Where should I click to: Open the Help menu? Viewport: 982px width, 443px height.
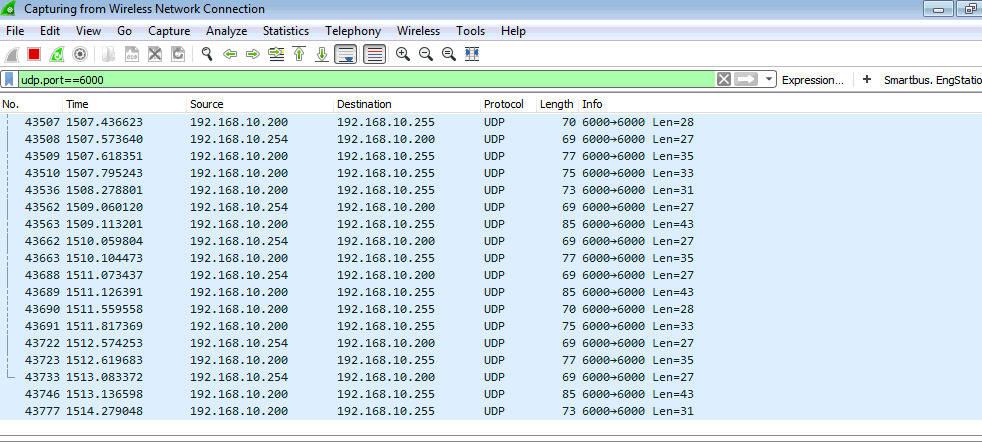[514, 31]
